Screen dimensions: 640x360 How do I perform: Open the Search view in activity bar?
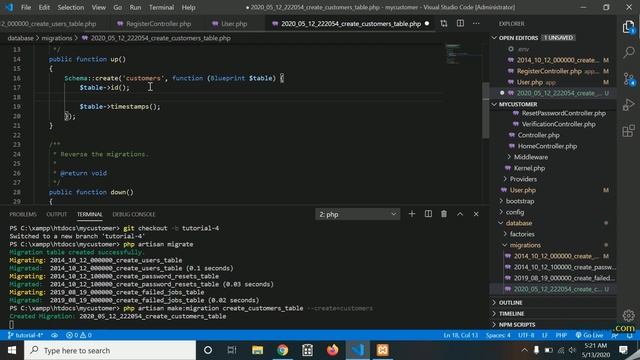(x=629, y=52)
